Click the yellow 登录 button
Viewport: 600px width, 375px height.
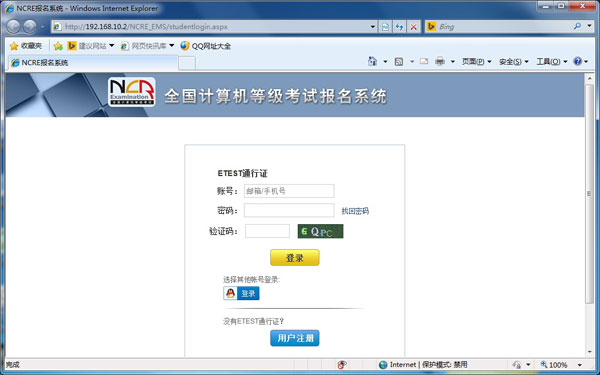point(295,258)
